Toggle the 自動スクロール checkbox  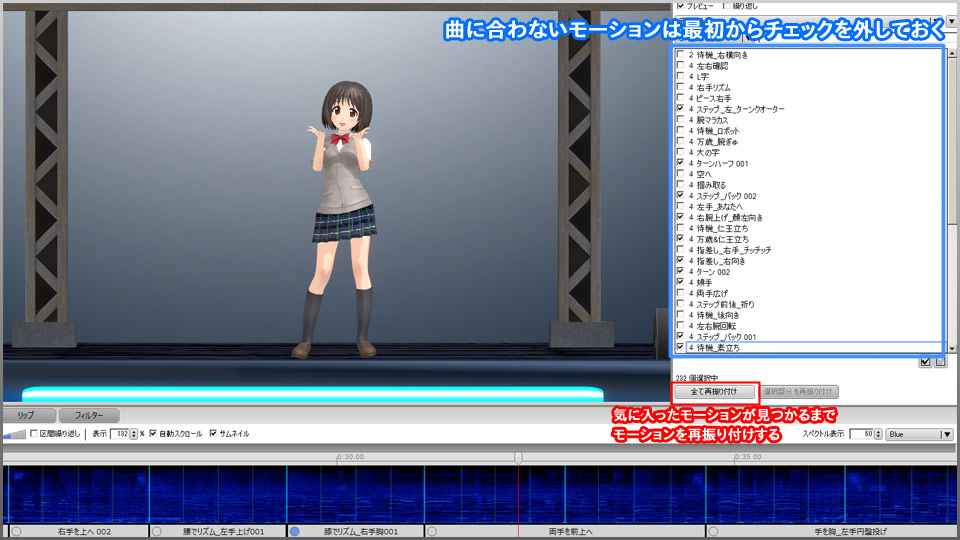point(153,434)
